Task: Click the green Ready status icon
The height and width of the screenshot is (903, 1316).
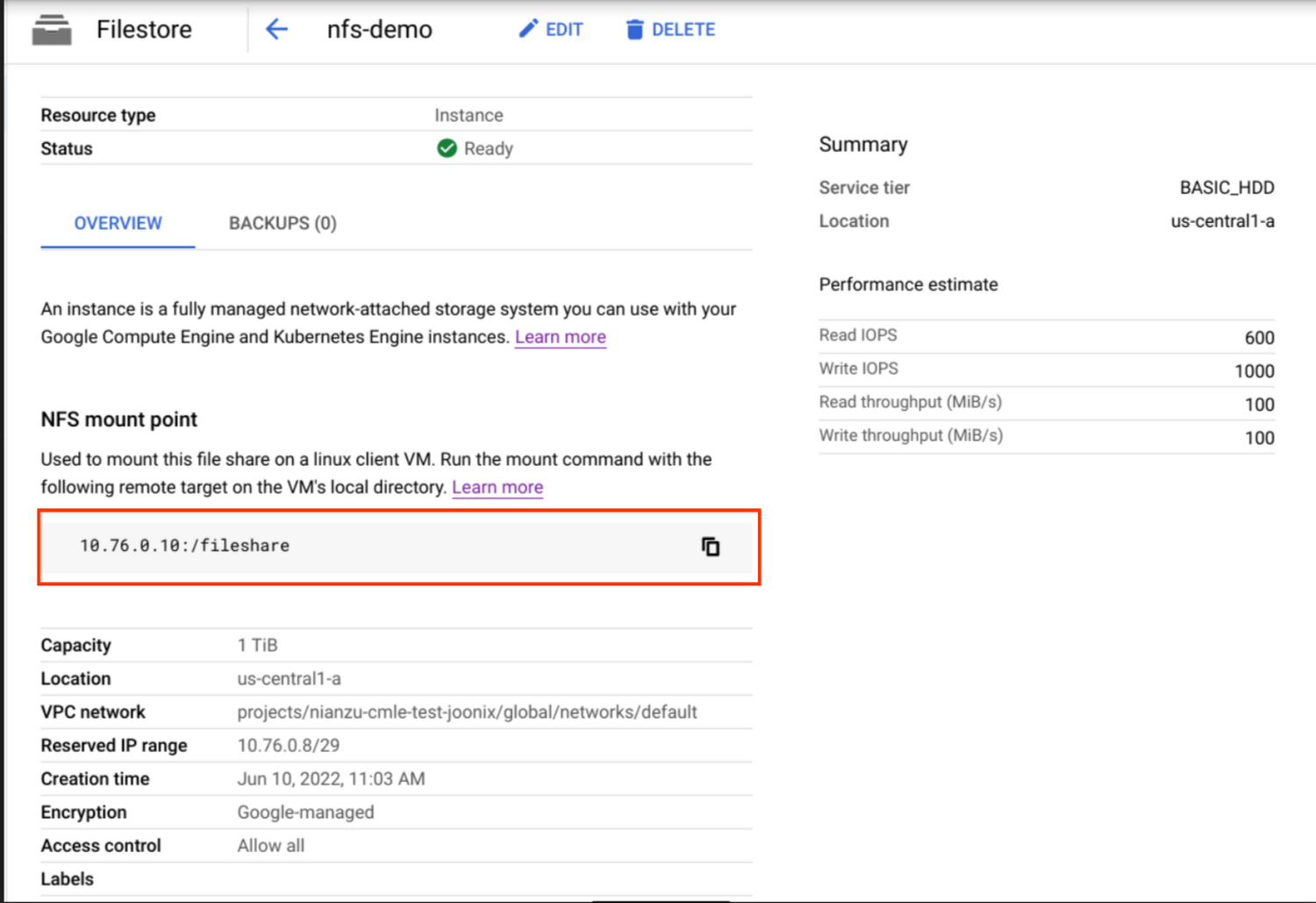Action: [447, 148]
